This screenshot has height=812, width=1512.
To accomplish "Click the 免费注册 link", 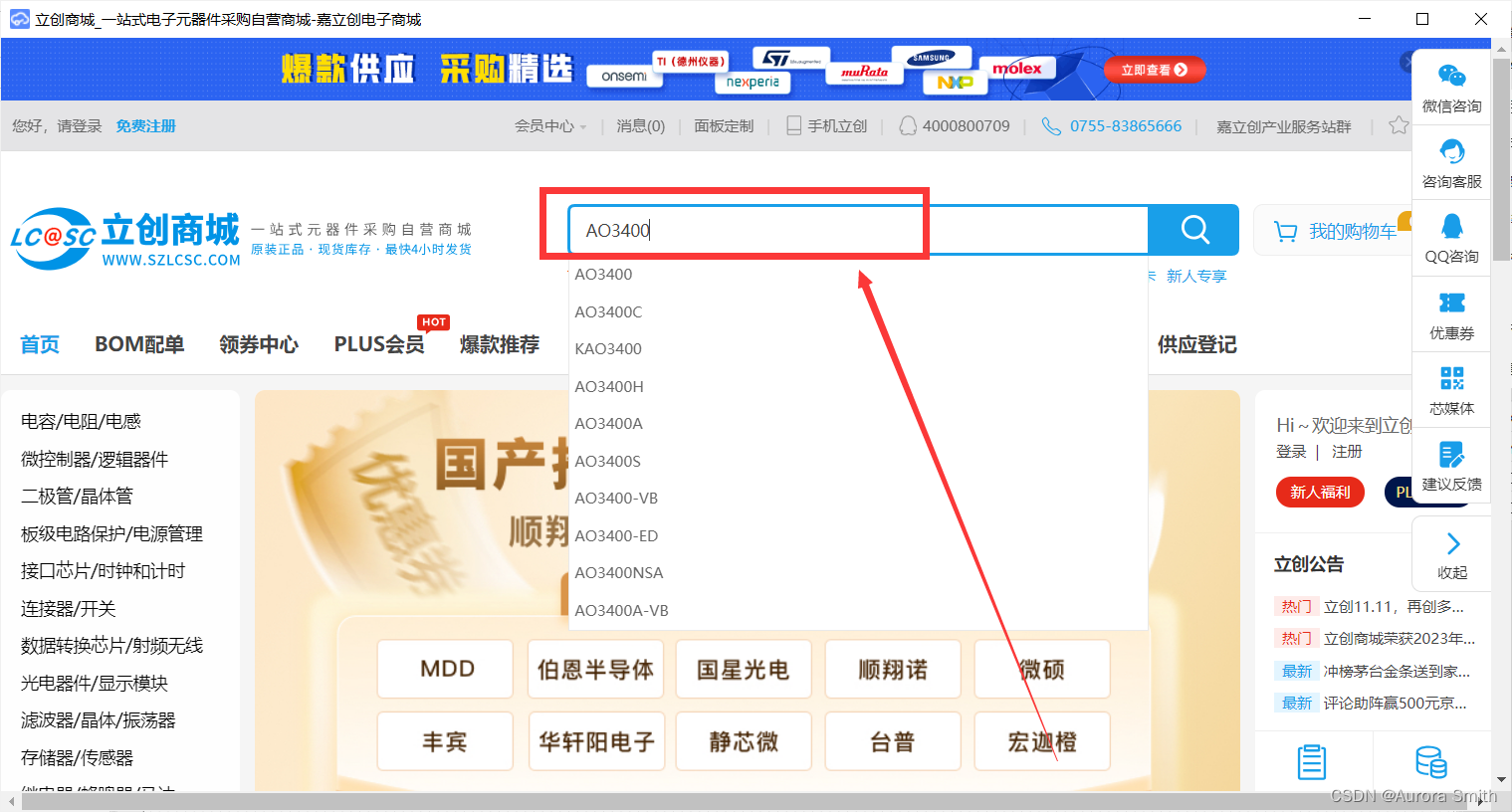I will pyautogui.click(x=145, y=126).
